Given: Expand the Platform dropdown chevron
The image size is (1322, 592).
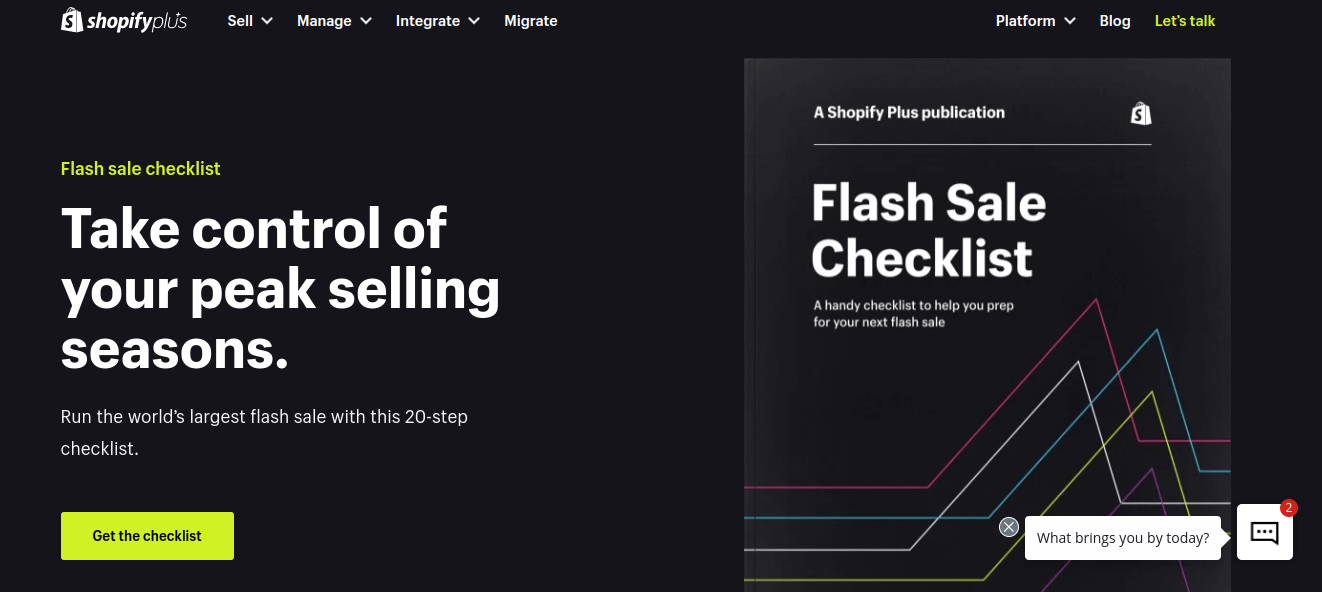Looking at the screenshot, I should pyautogui.click(x=1070, y=21).
